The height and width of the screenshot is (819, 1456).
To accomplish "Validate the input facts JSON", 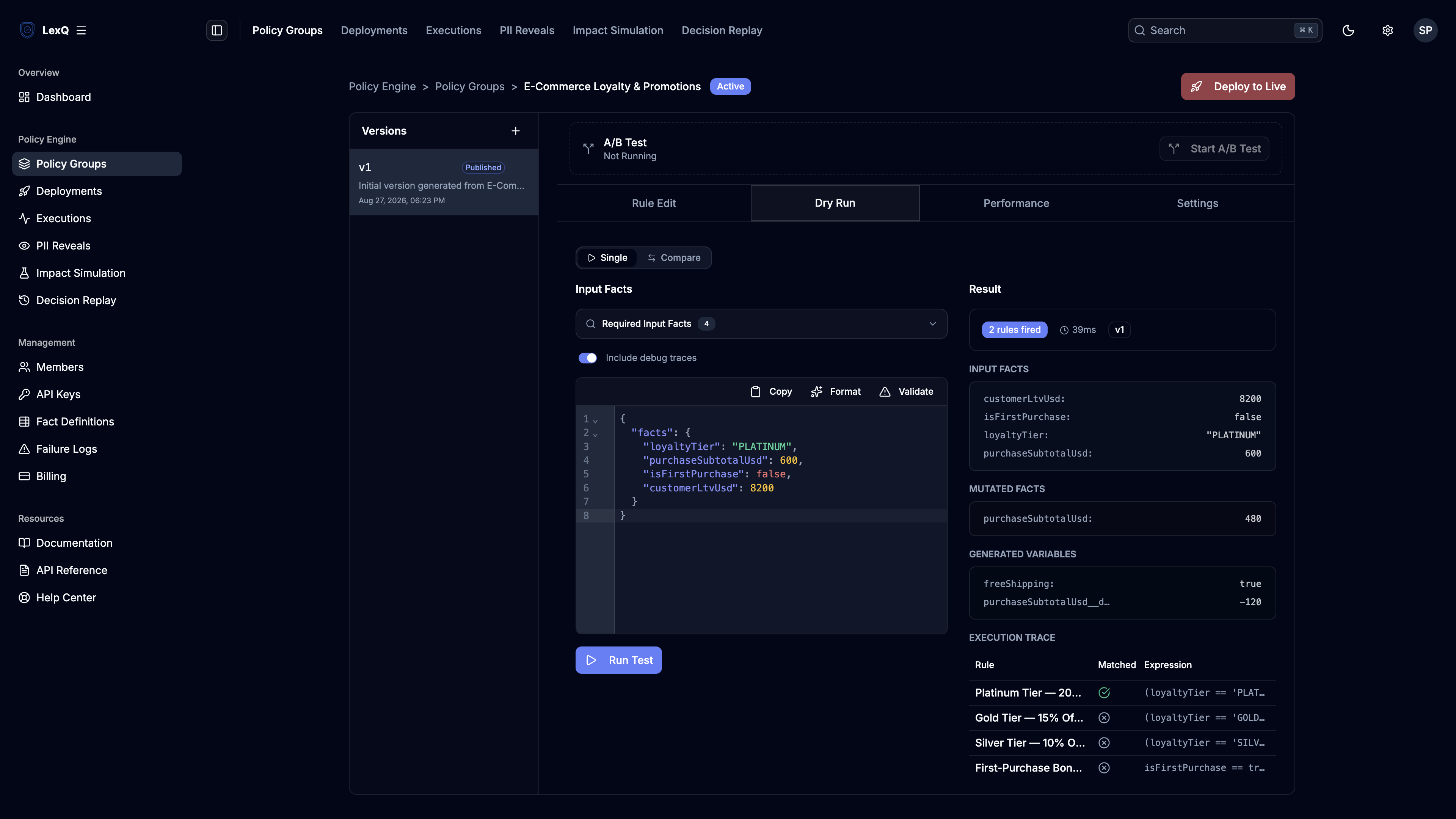I will (x=906, y=392).
